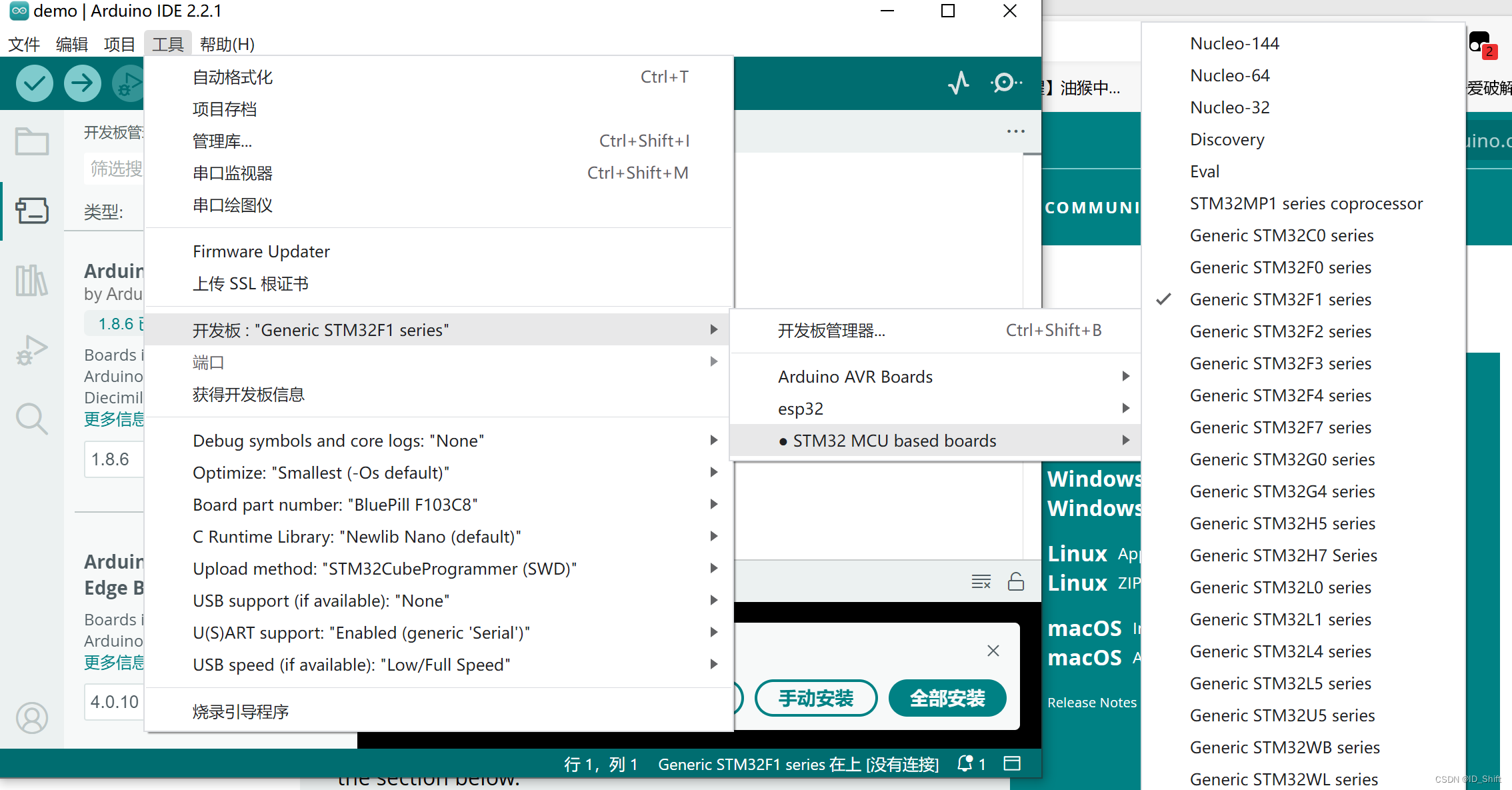Viewport: 1512px width, 790px height.
Task: Click the 手动安装 button
Action: point(816,698)
